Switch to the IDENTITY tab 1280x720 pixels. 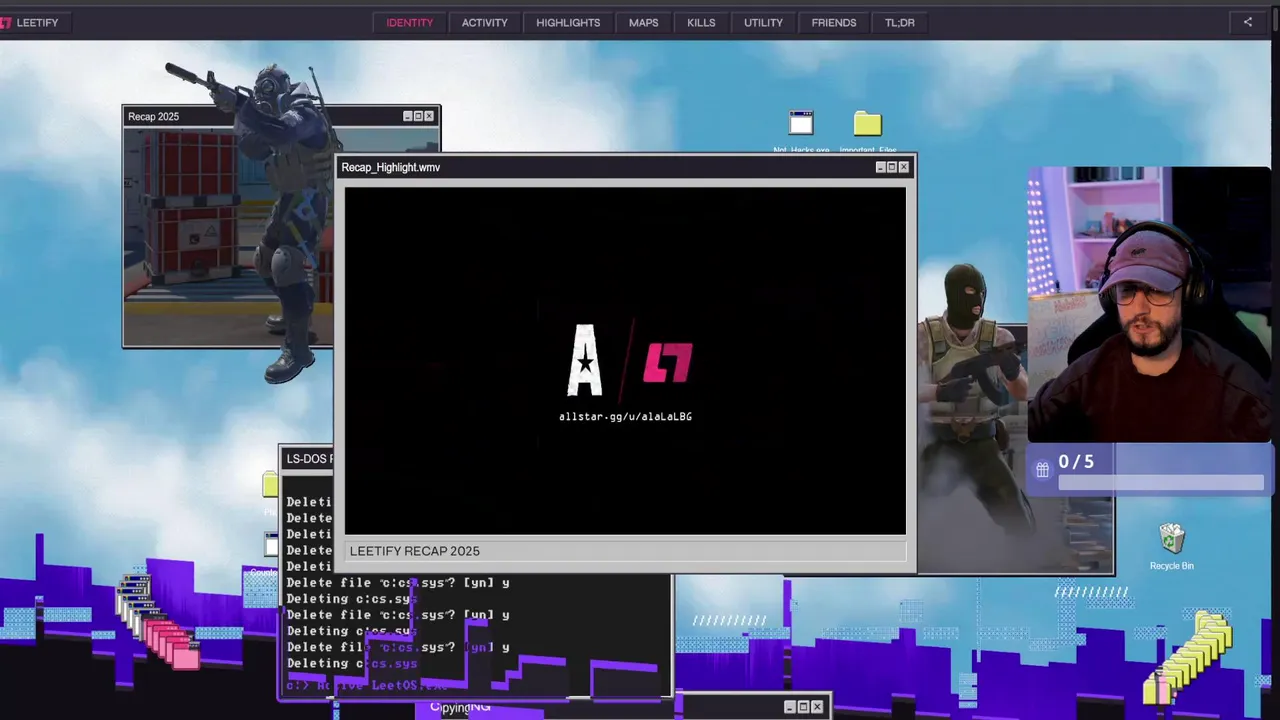tap(410, 22)
